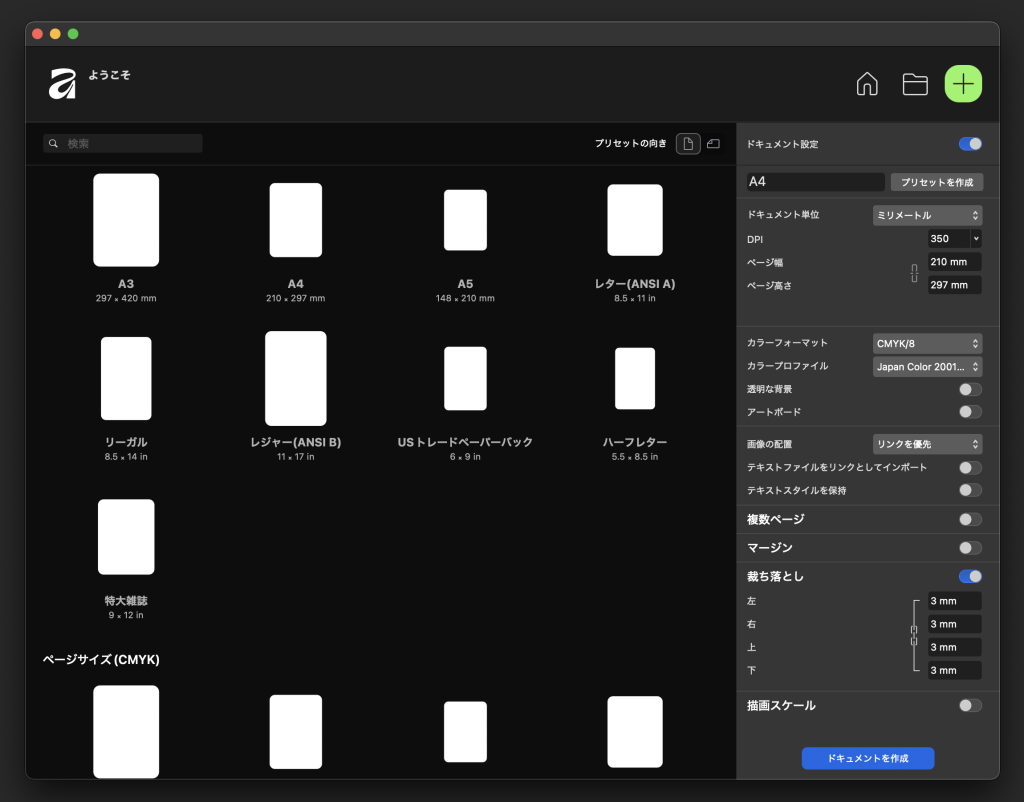1024x802 pixels.
Task: Click the プリセットを作成 button
Action: pos(937,181)
